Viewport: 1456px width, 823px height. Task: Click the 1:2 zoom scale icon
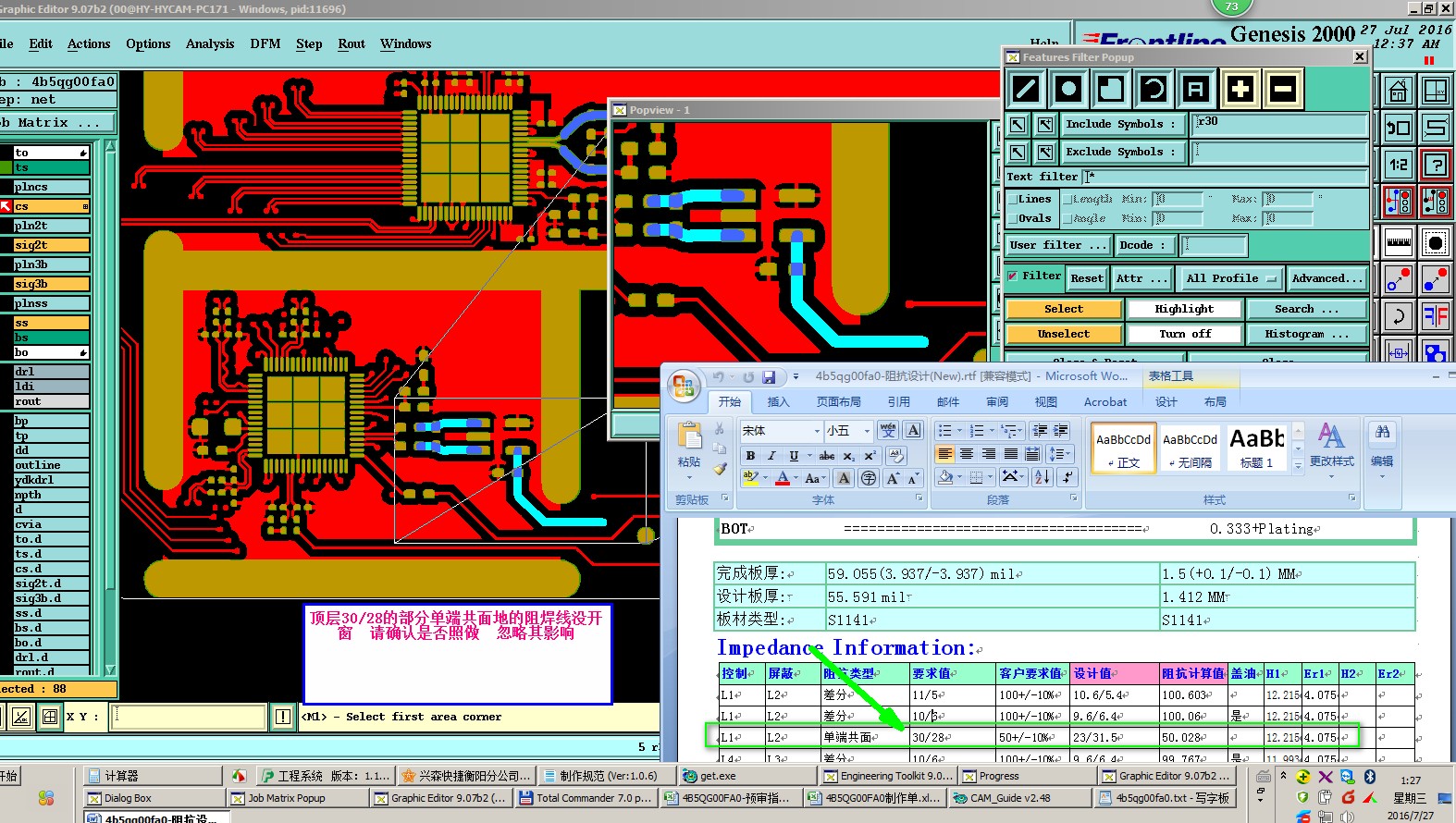[1399, 165]
